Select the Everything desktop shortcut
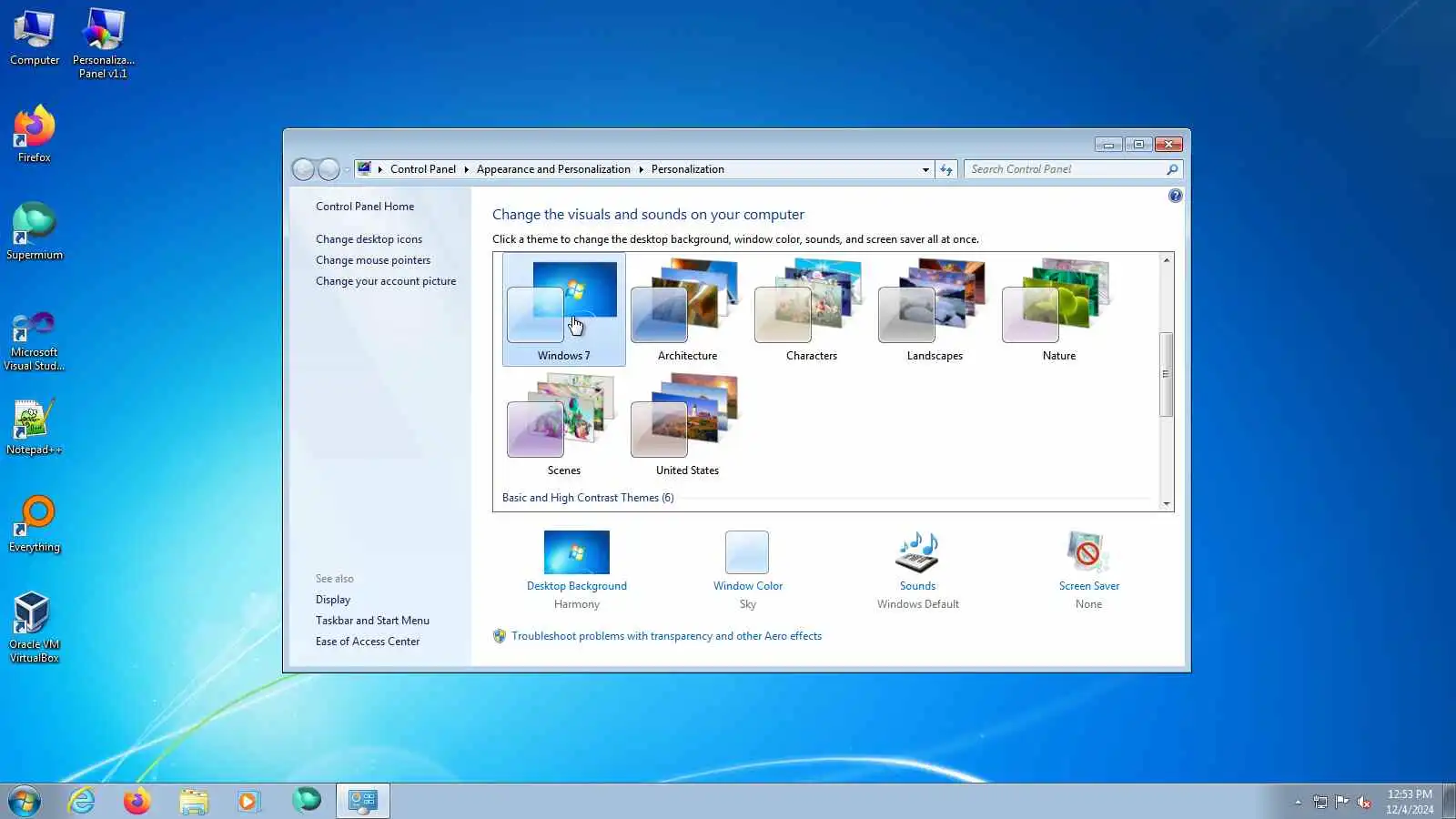The image size is (1456, 819). coord(35,524)
